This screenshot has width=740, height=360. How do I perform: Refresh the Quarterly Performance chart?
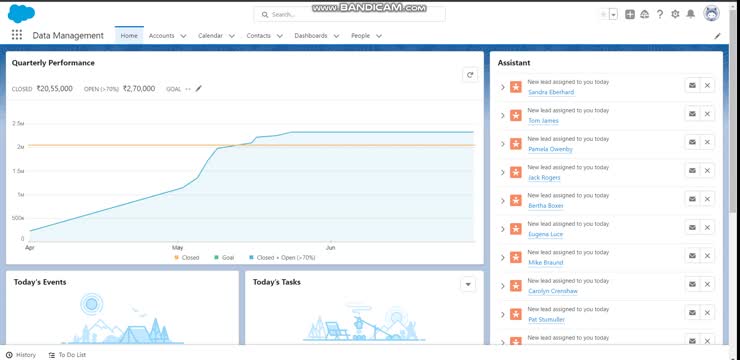470,75
